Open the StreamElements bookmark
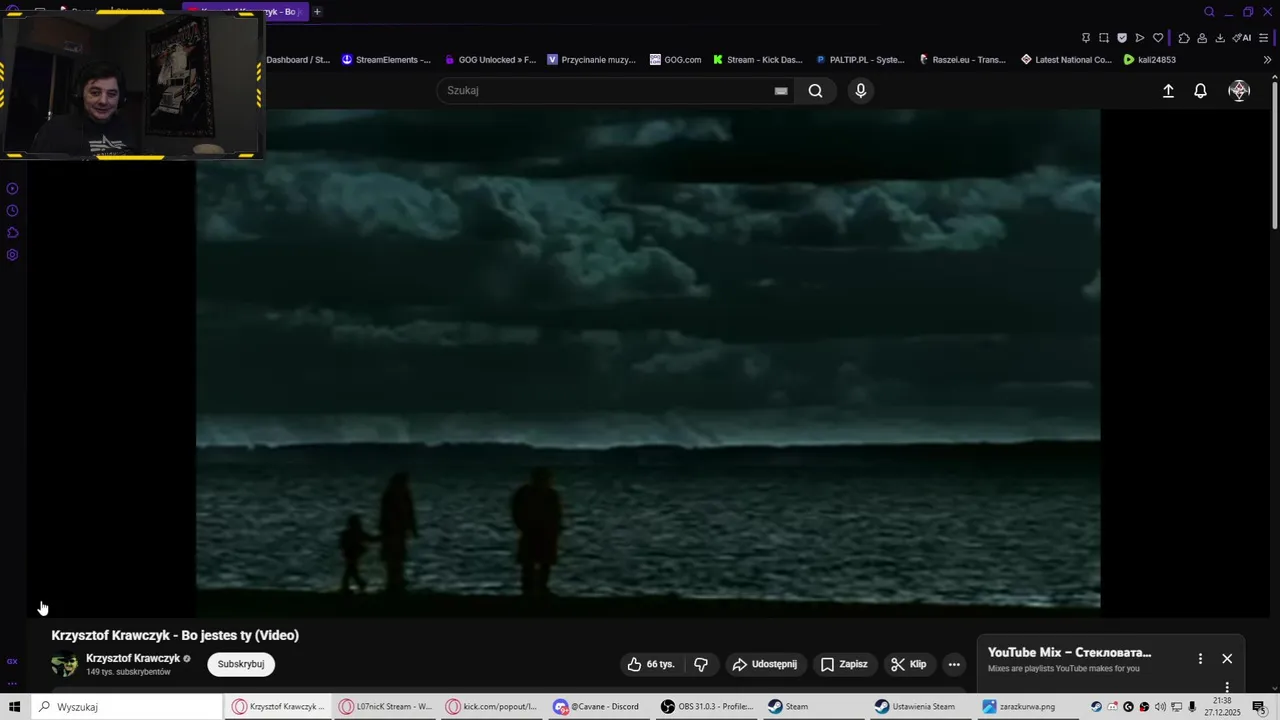 pyautogui.click(x=386, y=60)
